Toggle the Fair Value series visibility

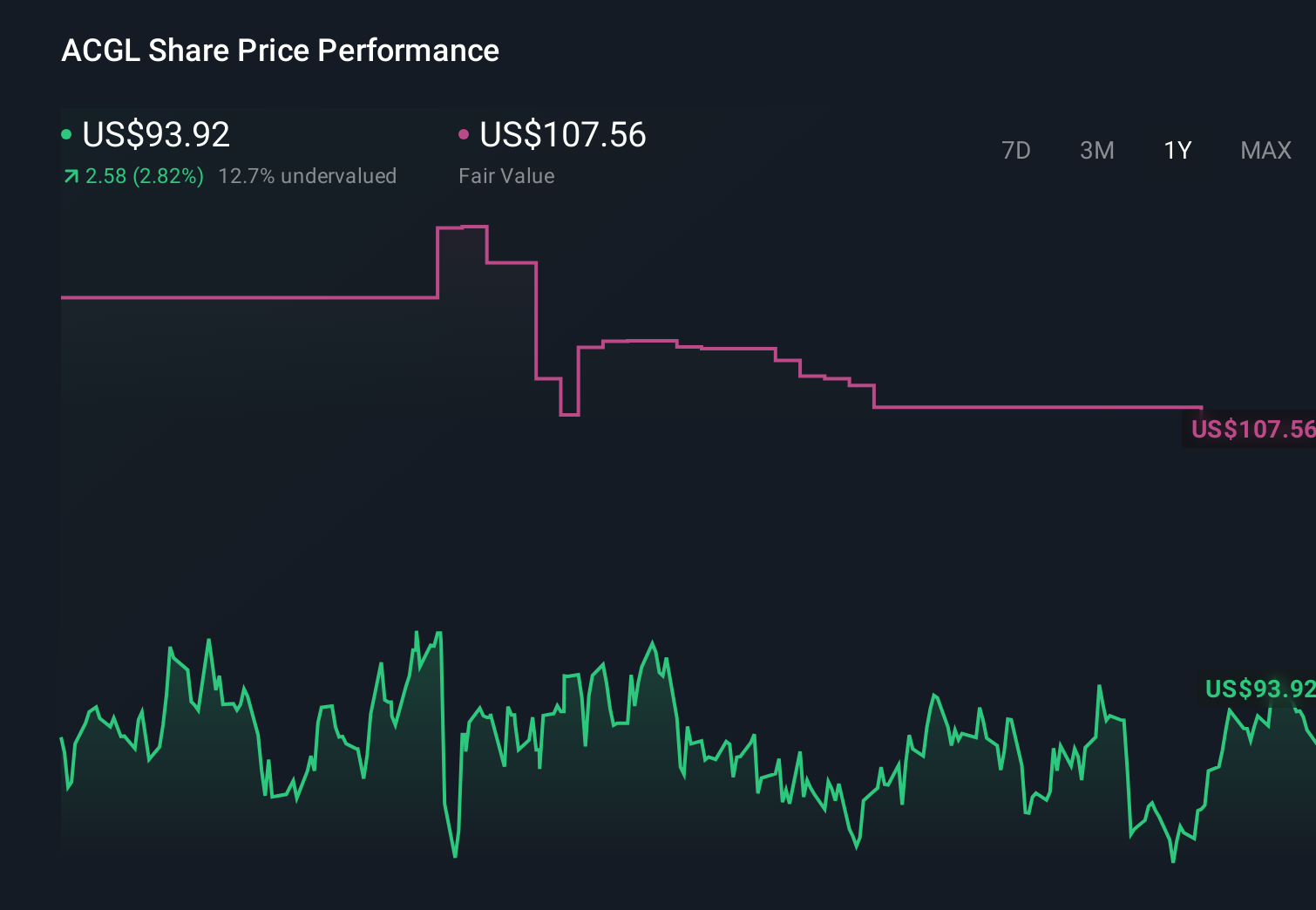[x=562, y=135]
